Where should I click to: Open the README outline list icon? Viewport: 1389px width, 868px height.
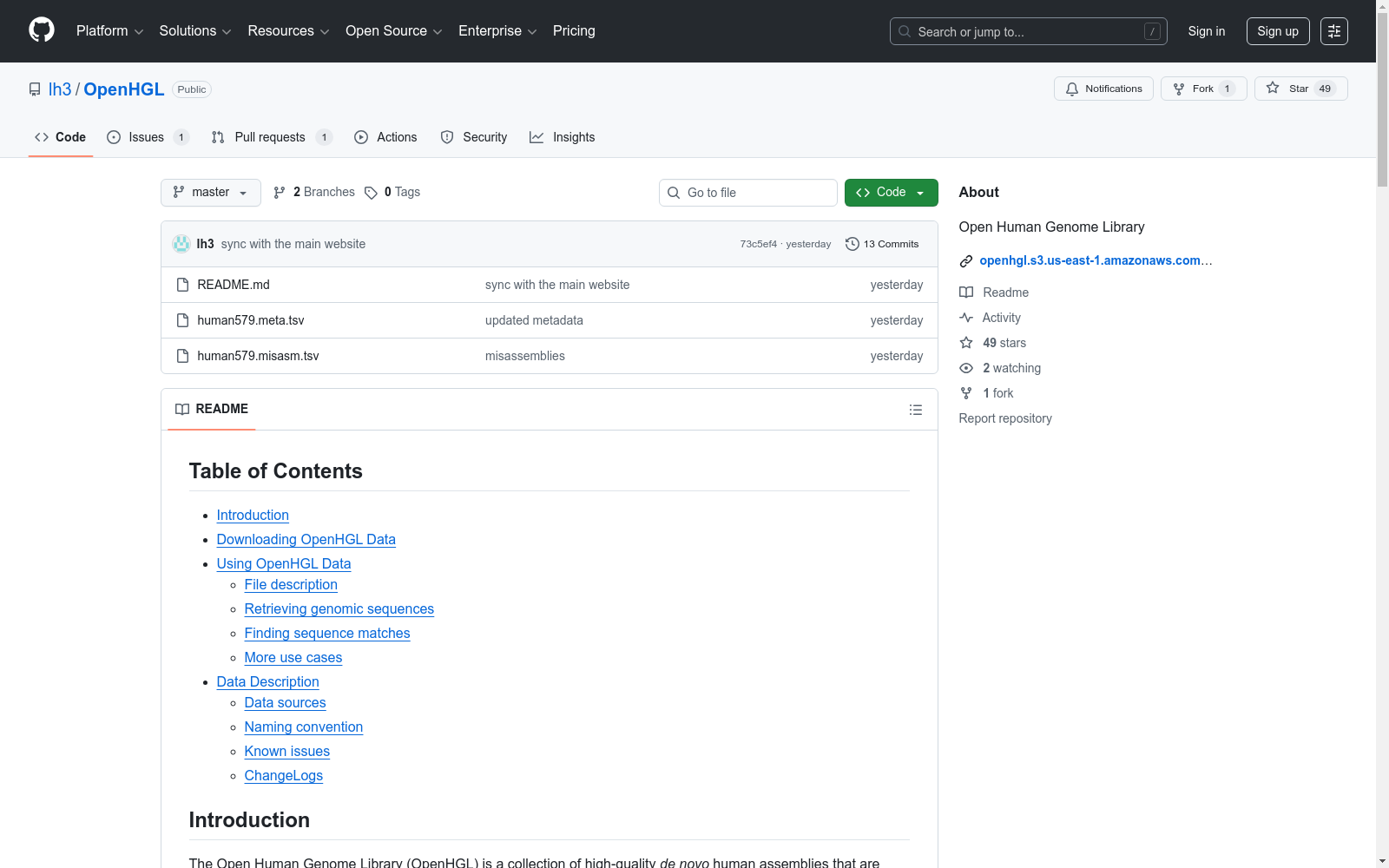915,410
